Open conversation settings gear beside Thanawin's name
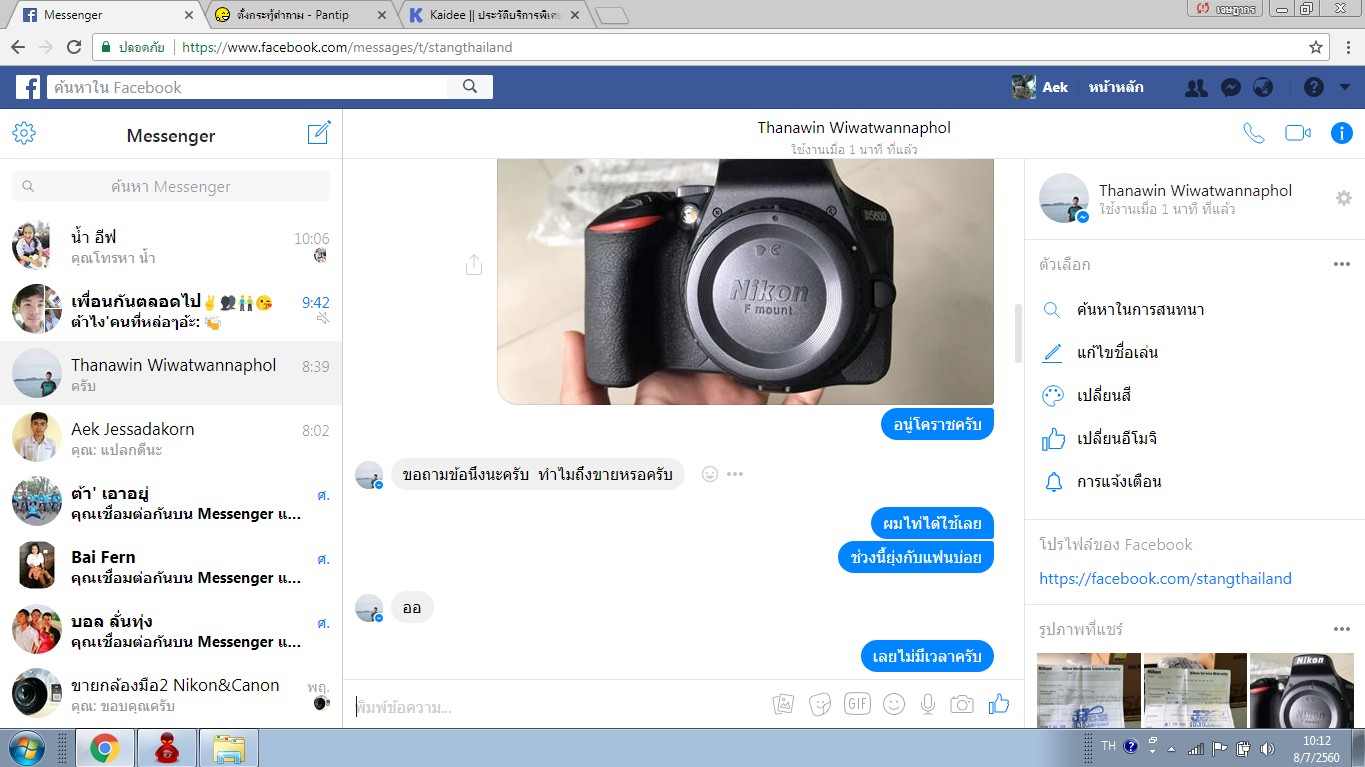1365x767 pixels. tap(1344, 198)
